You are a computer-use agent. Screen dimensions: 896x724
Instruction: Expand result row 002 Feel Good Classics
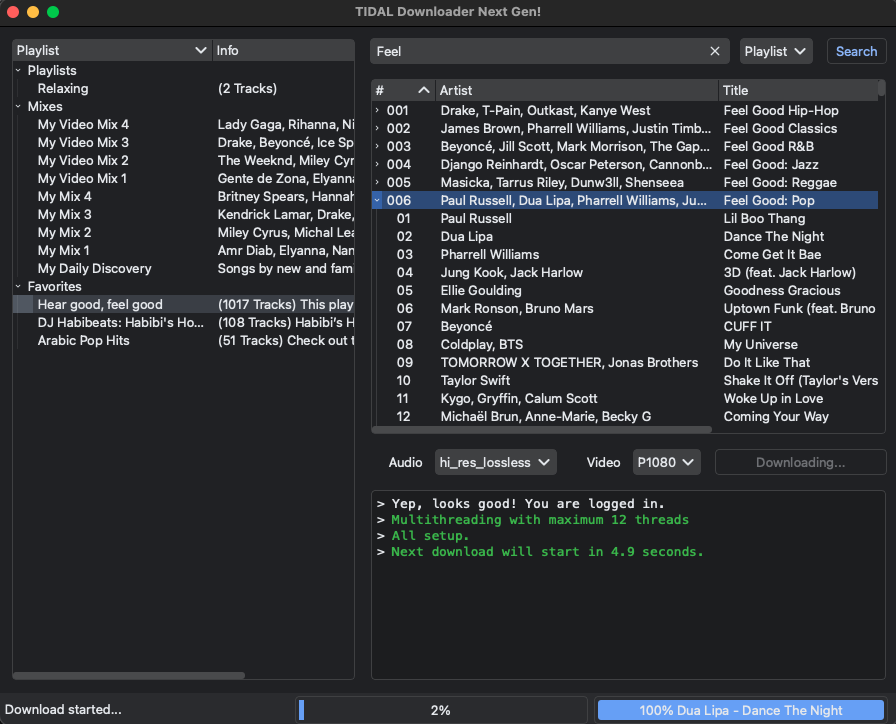377,129
